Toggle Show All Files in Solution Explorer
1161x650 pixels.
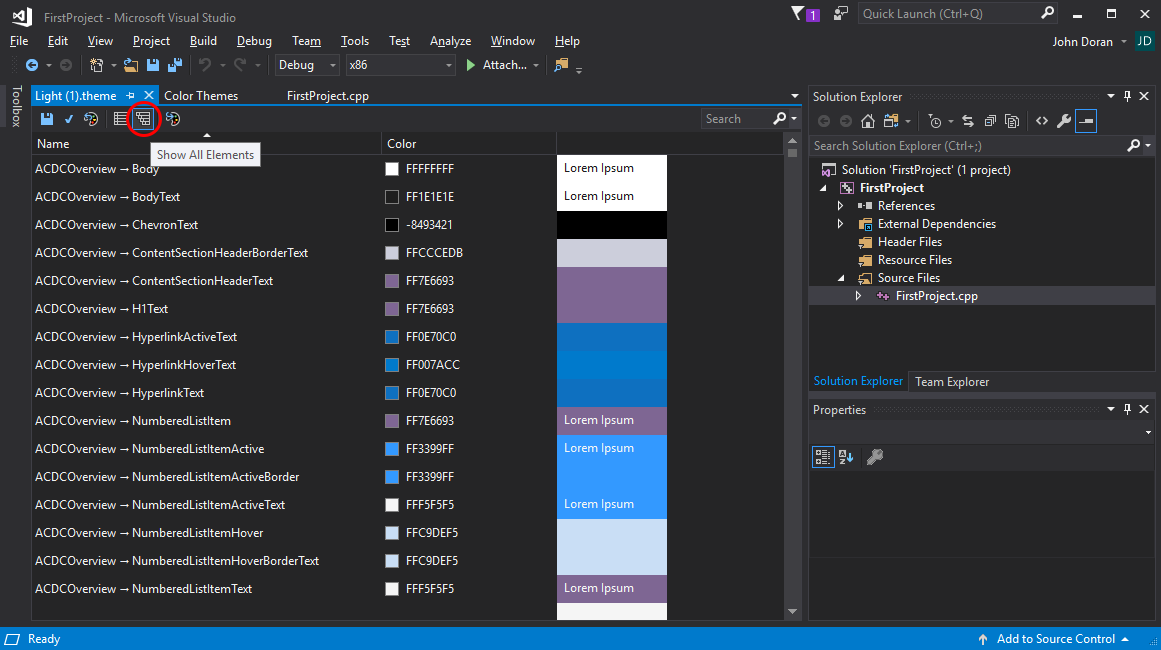[x=1012, y=121]
